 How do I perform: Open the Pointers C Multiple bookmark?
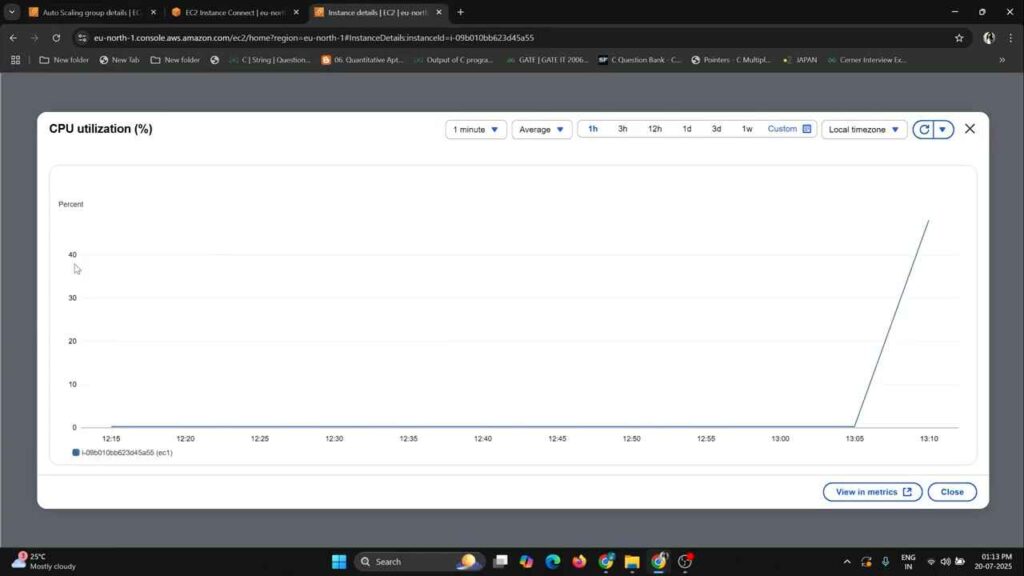731,60
